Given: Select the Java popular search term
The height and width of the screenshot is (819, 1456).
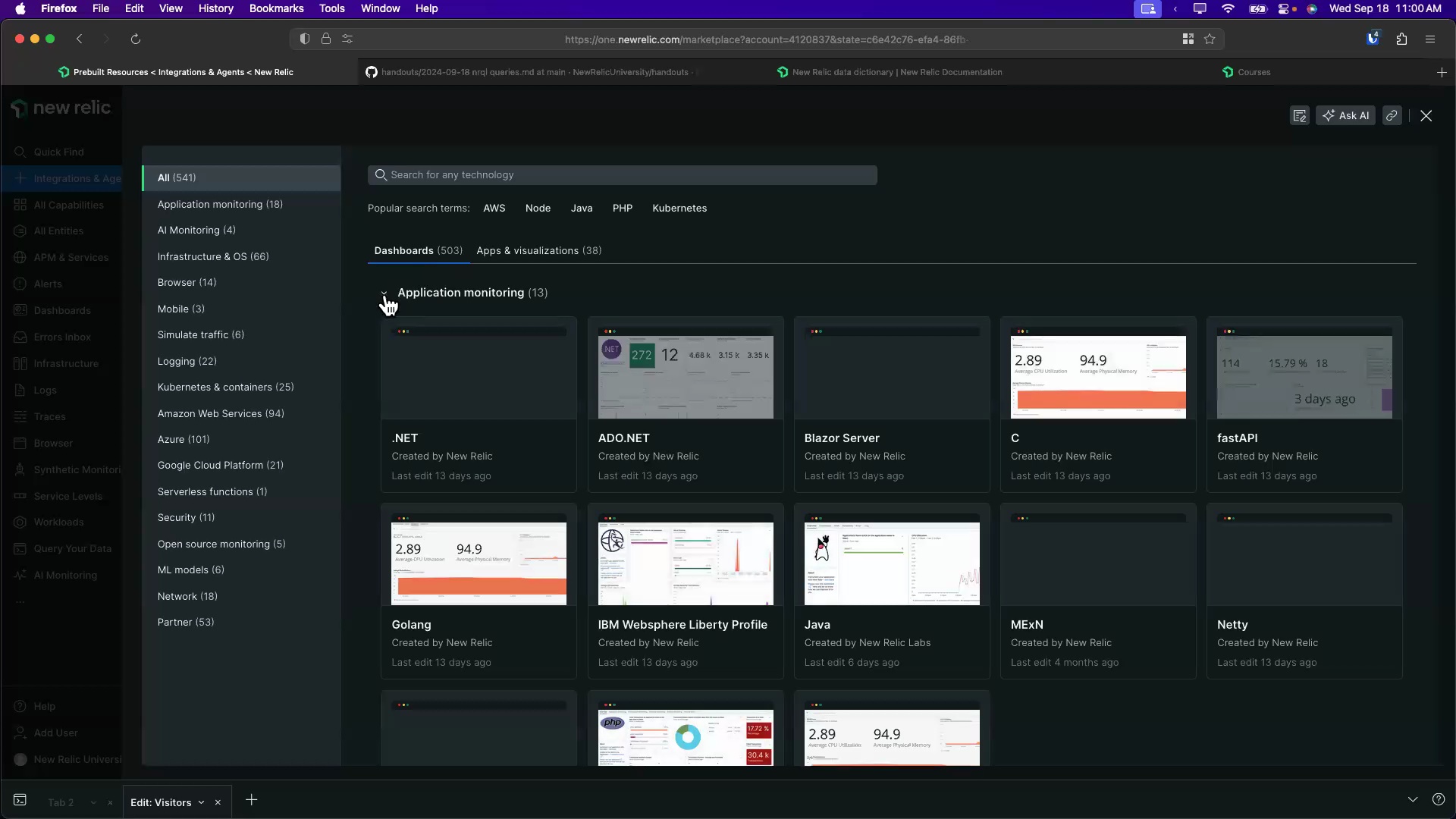Looking at the screenshot, I should (582, 209).
